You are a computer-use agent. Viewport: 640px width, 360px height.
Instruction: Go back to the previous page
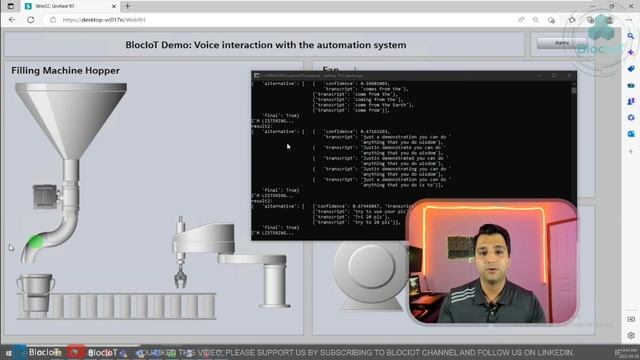pyautogui.click(x=12, y=20)
